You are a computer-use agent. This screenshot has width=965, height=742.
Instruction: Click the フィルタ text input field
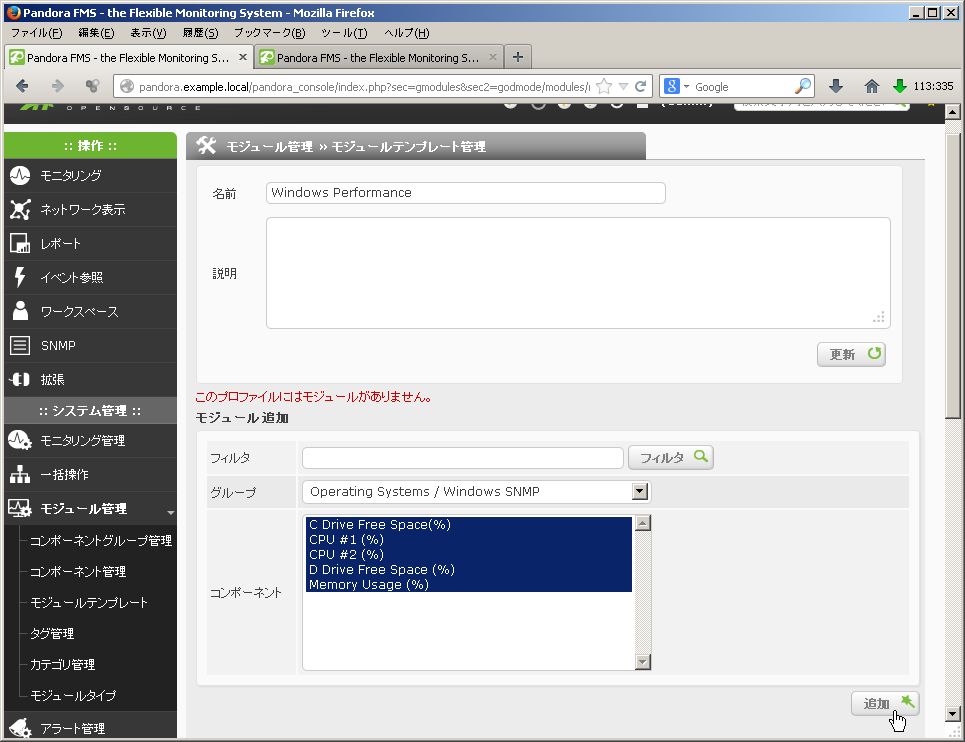463,458
